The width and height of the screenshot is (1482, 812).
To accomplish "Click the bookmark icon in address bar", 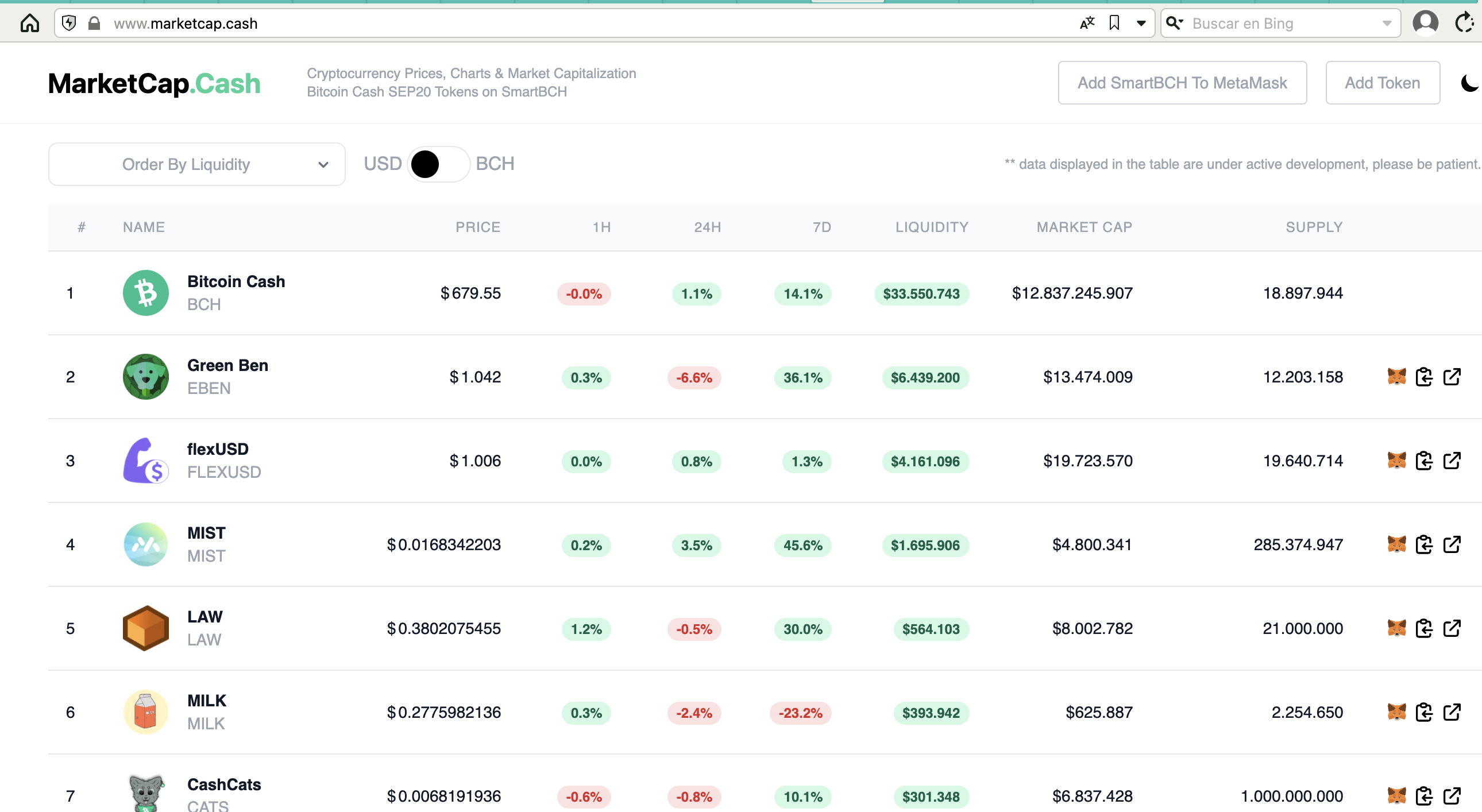I will coord(1114,23).
